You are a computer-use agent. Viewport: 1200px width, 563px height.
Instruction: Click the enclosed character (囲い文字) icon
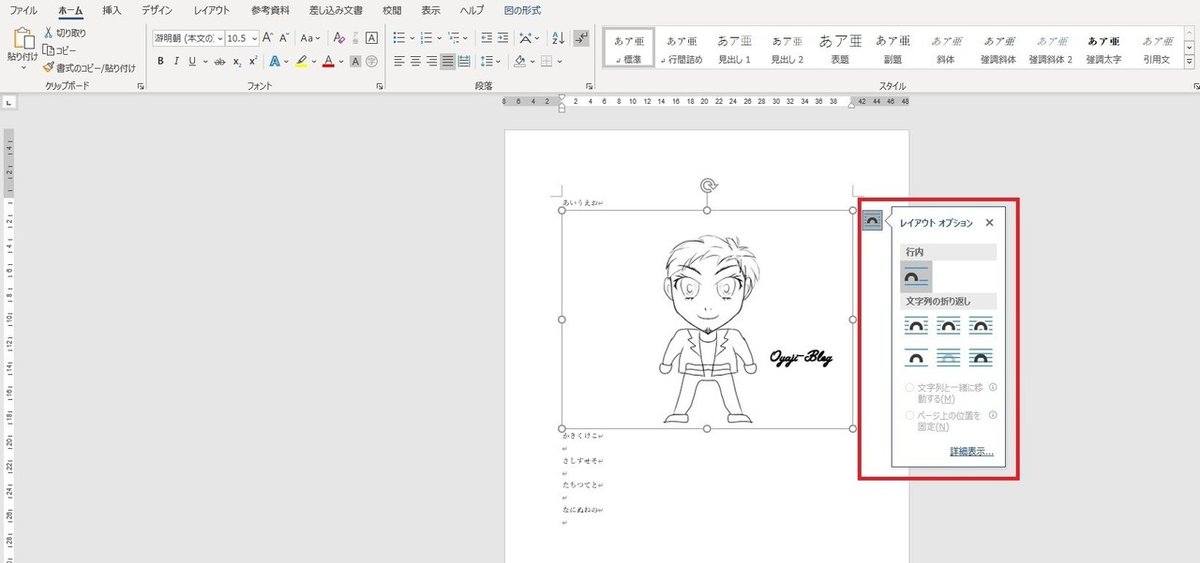[372, 61]
